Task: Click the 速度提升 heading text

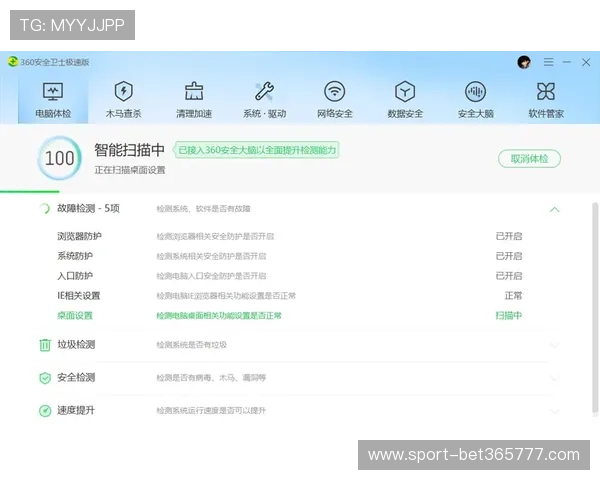Action: click(x=76, y=410)
